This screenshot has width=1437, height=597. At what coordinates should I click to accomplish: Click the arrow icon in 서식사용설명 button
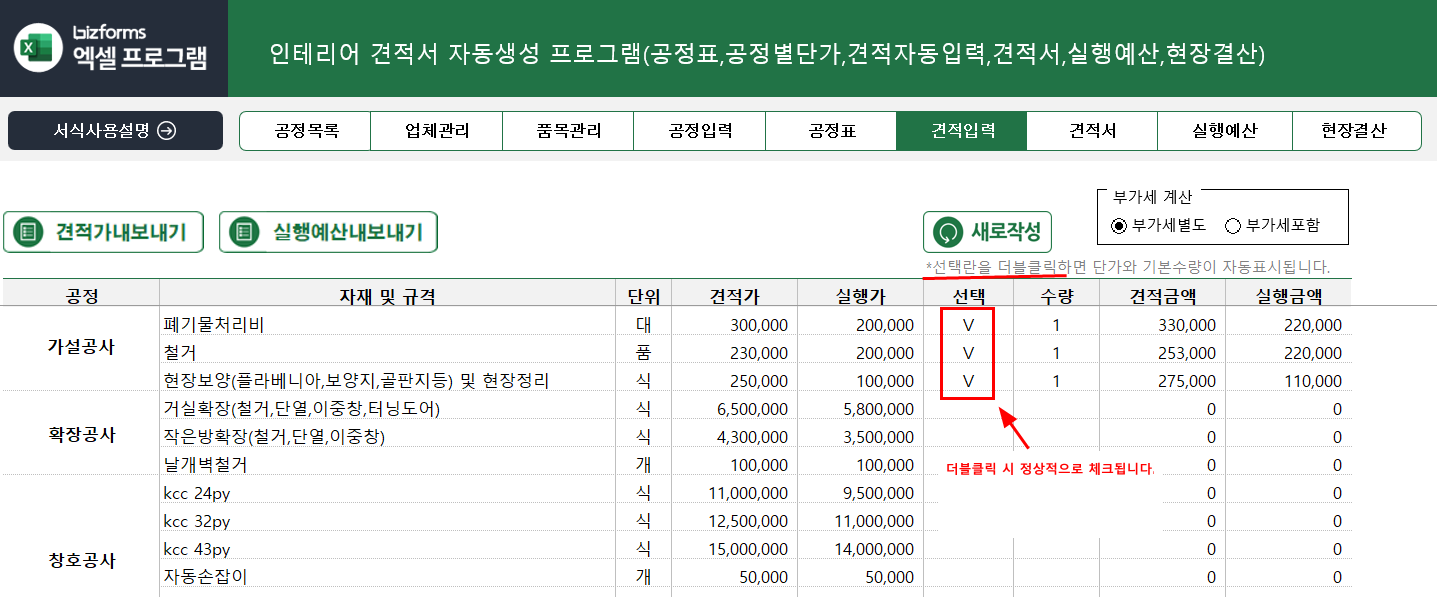[166, 130]
